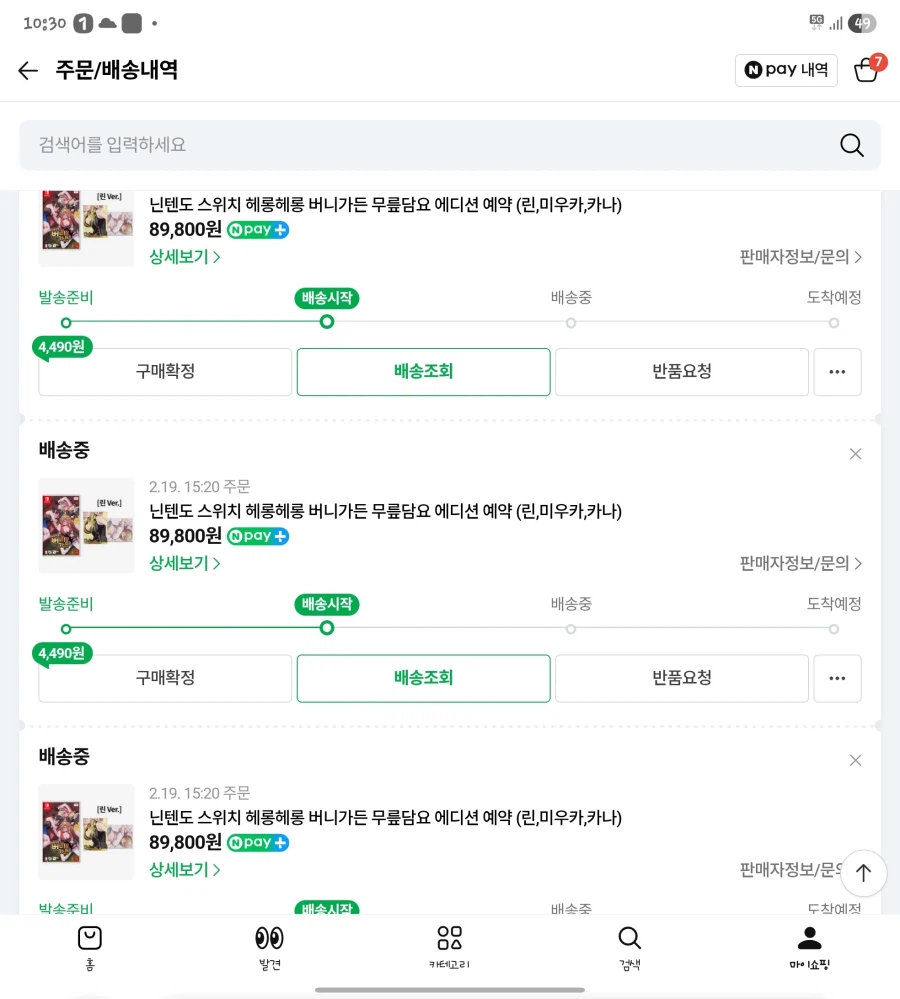Dismiss the second 배송중 order with X
The image size is (900, 999).
click(x=855, y=760)
